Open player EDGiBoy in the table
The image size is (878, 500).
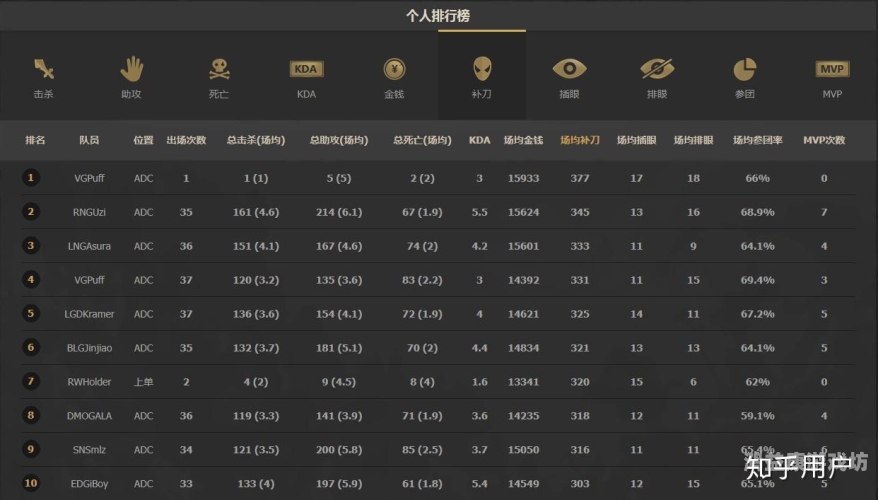pyautogui.click(x=89, y=484)
